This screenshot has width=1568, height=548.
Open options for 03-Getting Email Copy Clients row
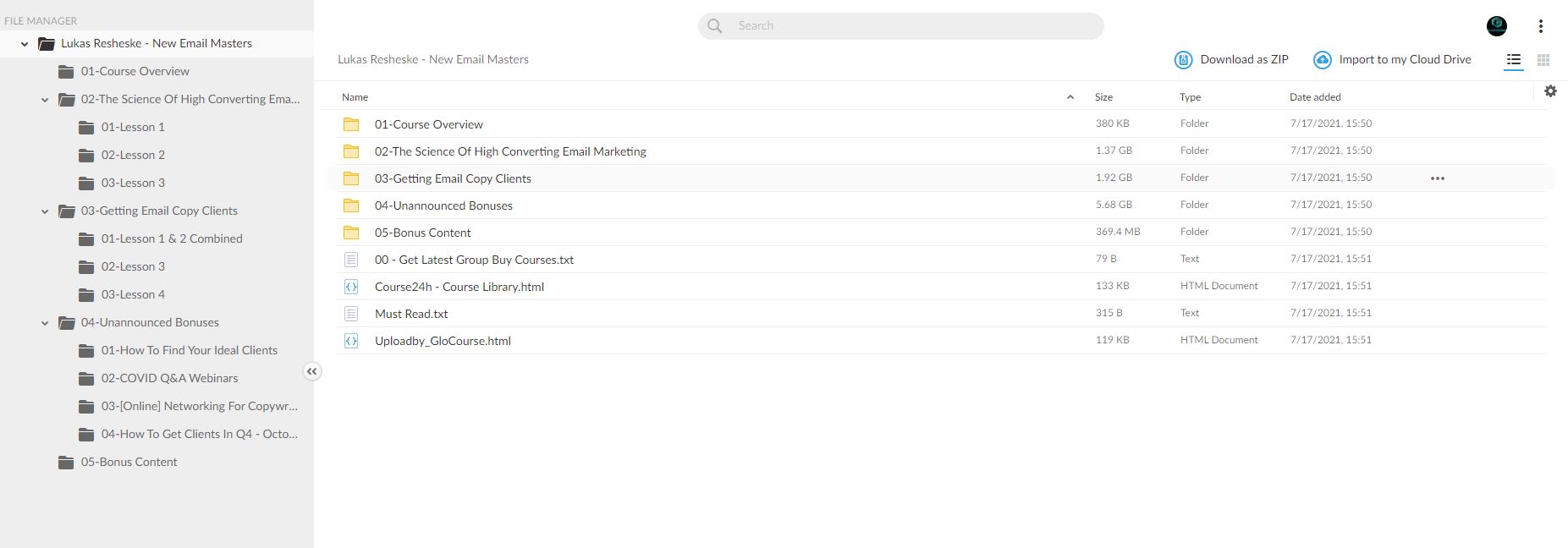pos(1438,178)
